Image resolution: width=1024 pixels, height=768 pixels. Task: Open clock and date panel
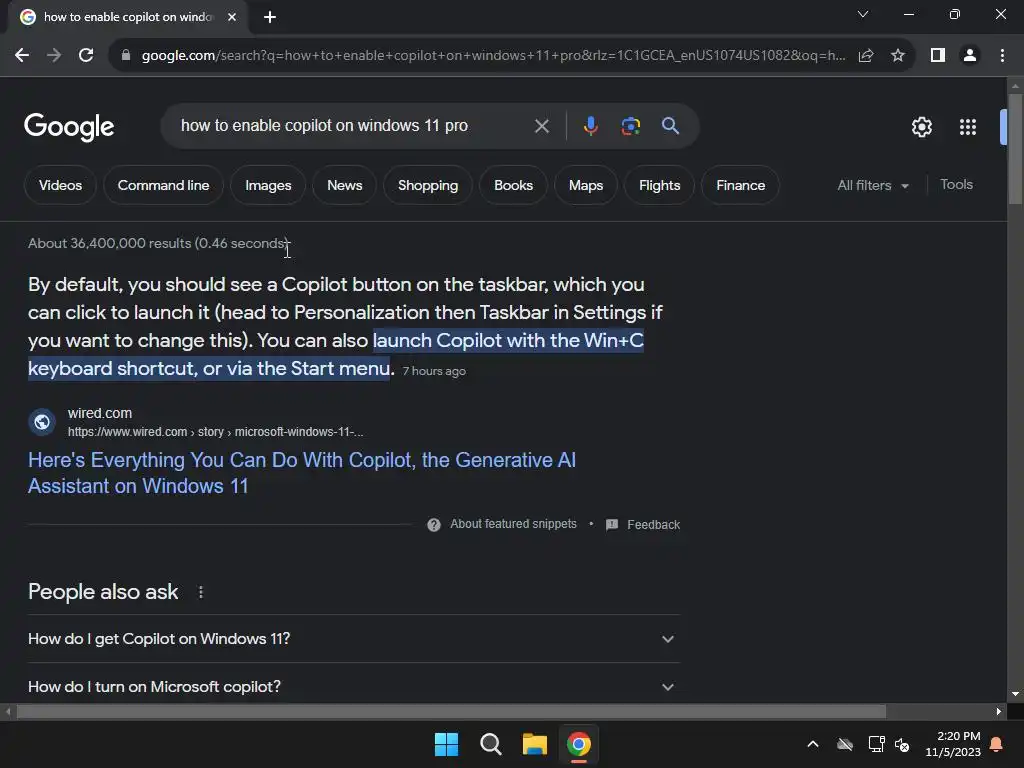(x=953, y=744)
